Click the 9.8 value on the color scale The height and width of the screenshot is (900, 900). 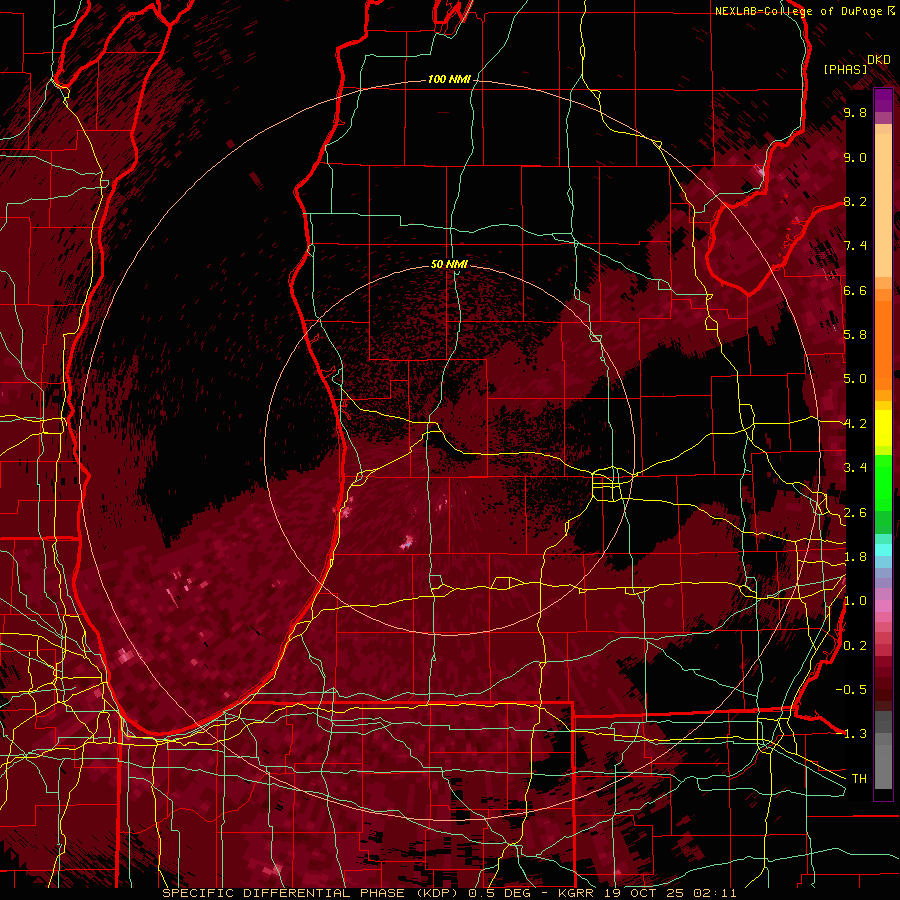855,112
